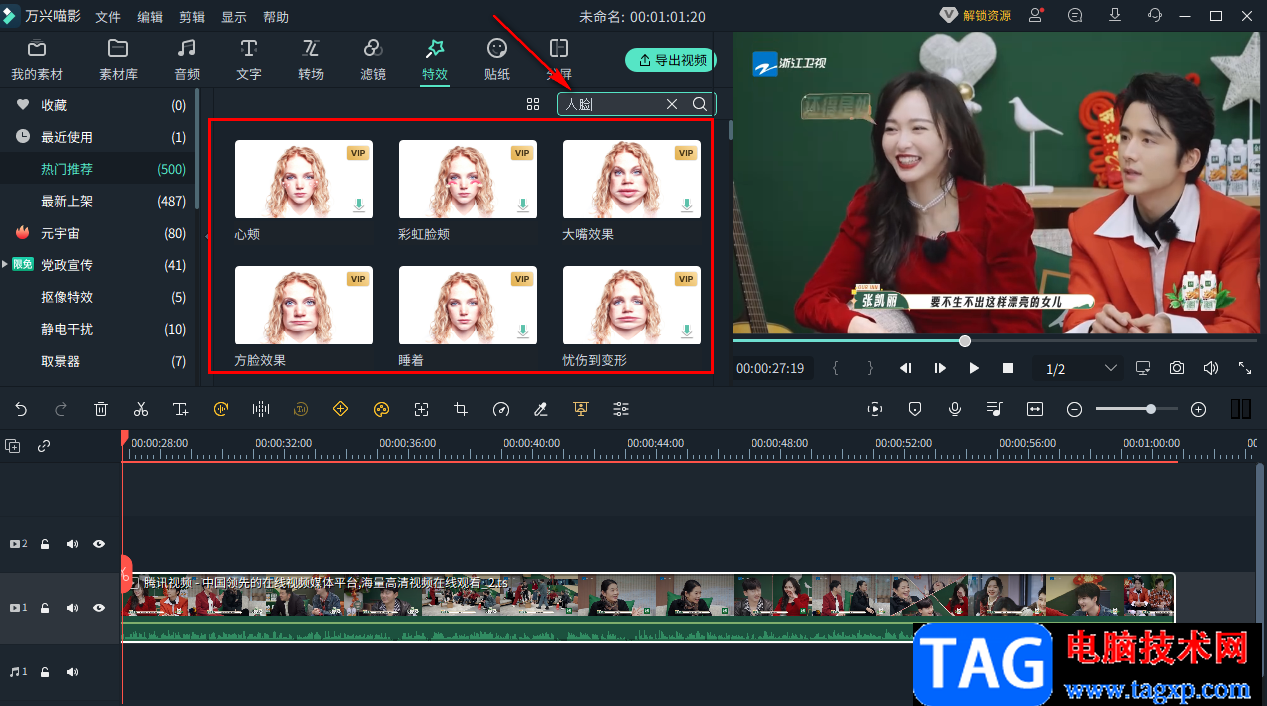The width and height of the screenshot is (1267, 706).
Task: Click the preview progress slider handle
Action: click(x=965, y=341)
